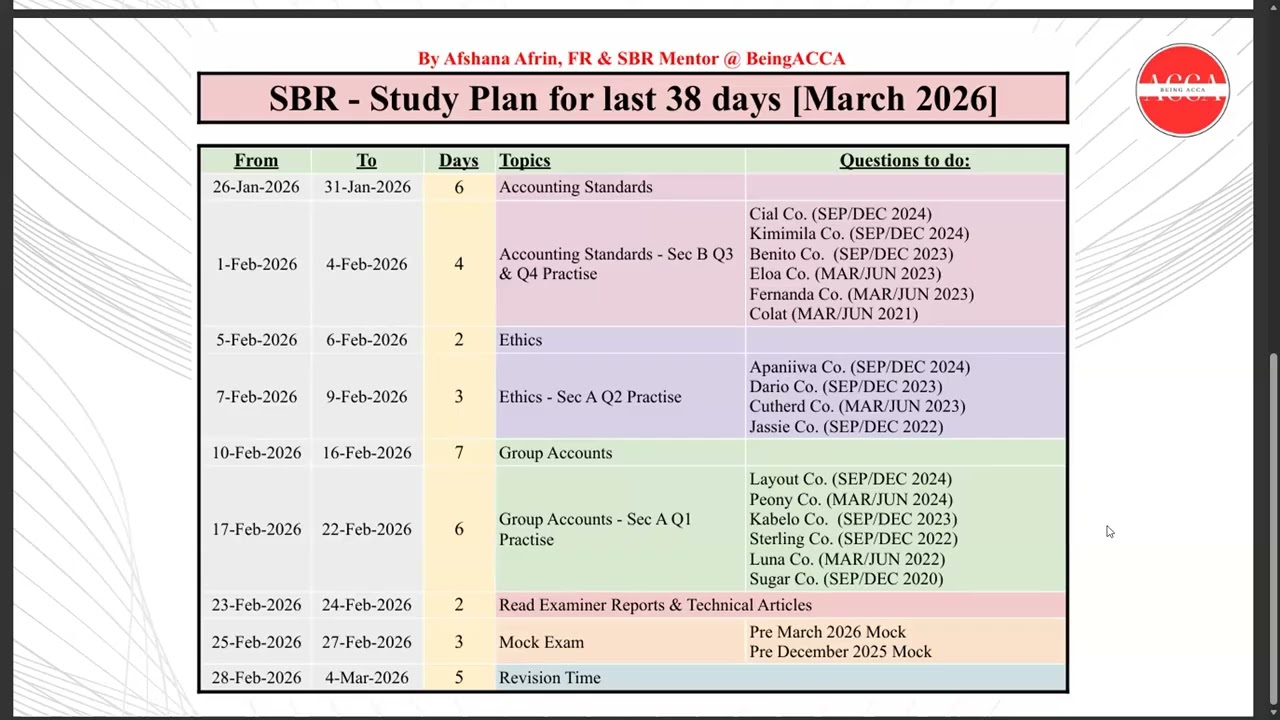Click 'Luna Co. (MAR/JUN 2022)' question
Image resolution: width=1280 pixels, height=720 pixels.
pyautogui.click(x=847, y=559)
